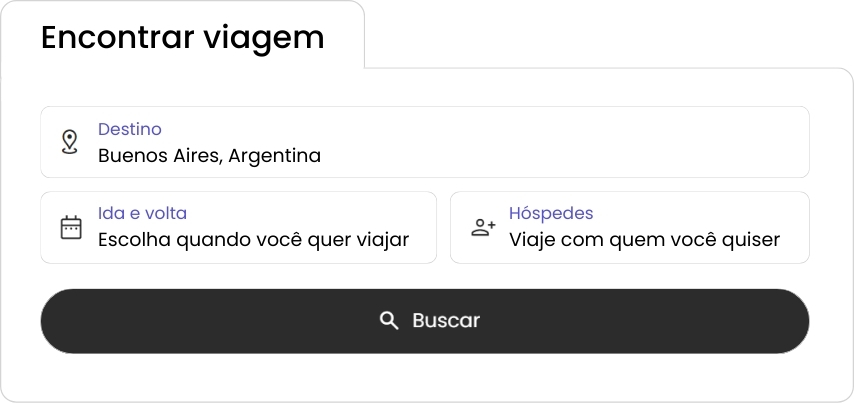Open the Destino destination suggestions field
The height and width of the screenshot is (403, 854).
(424, 142)
